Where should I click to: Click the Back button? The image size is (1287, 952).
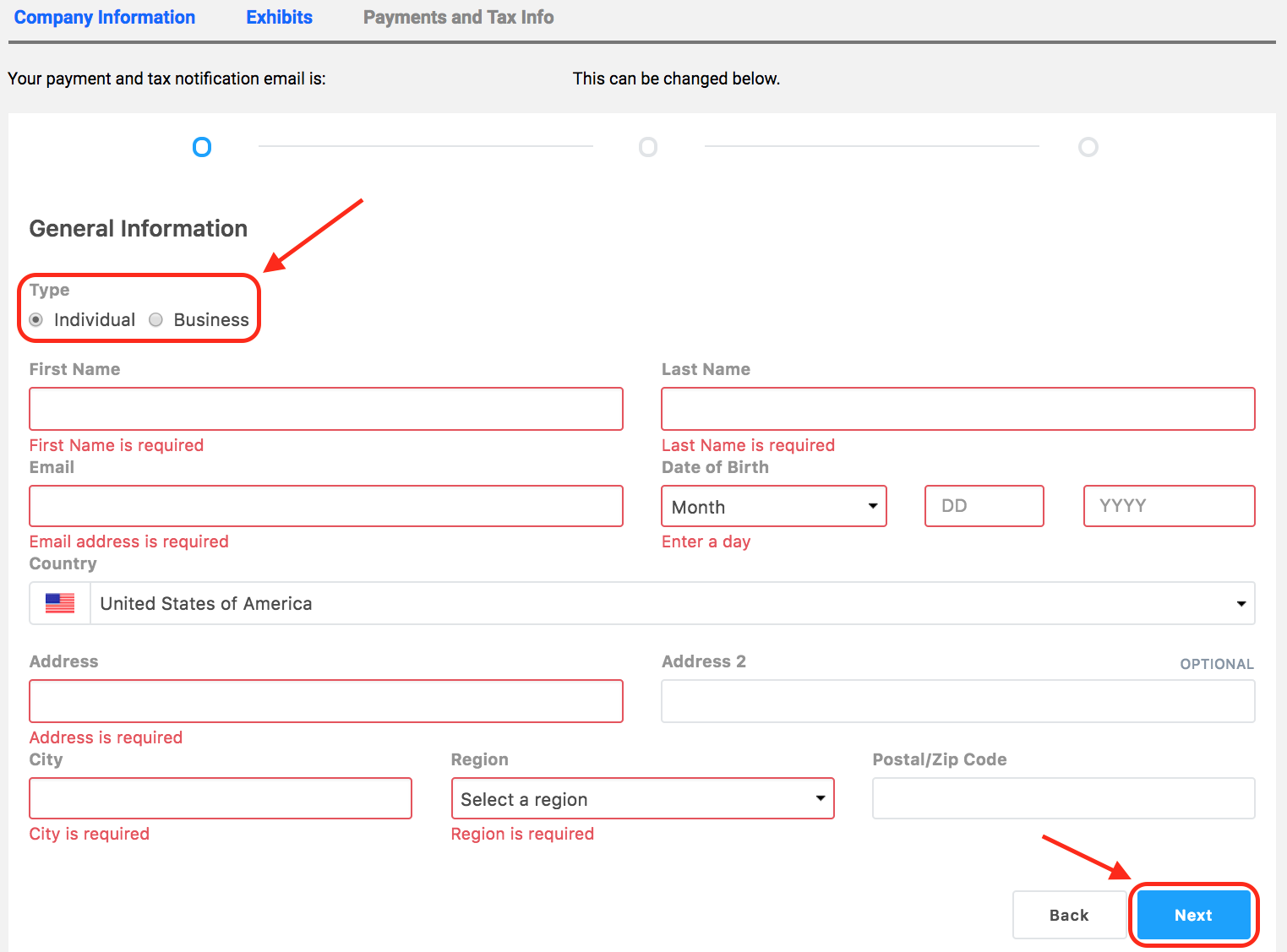pos(1068,915)
